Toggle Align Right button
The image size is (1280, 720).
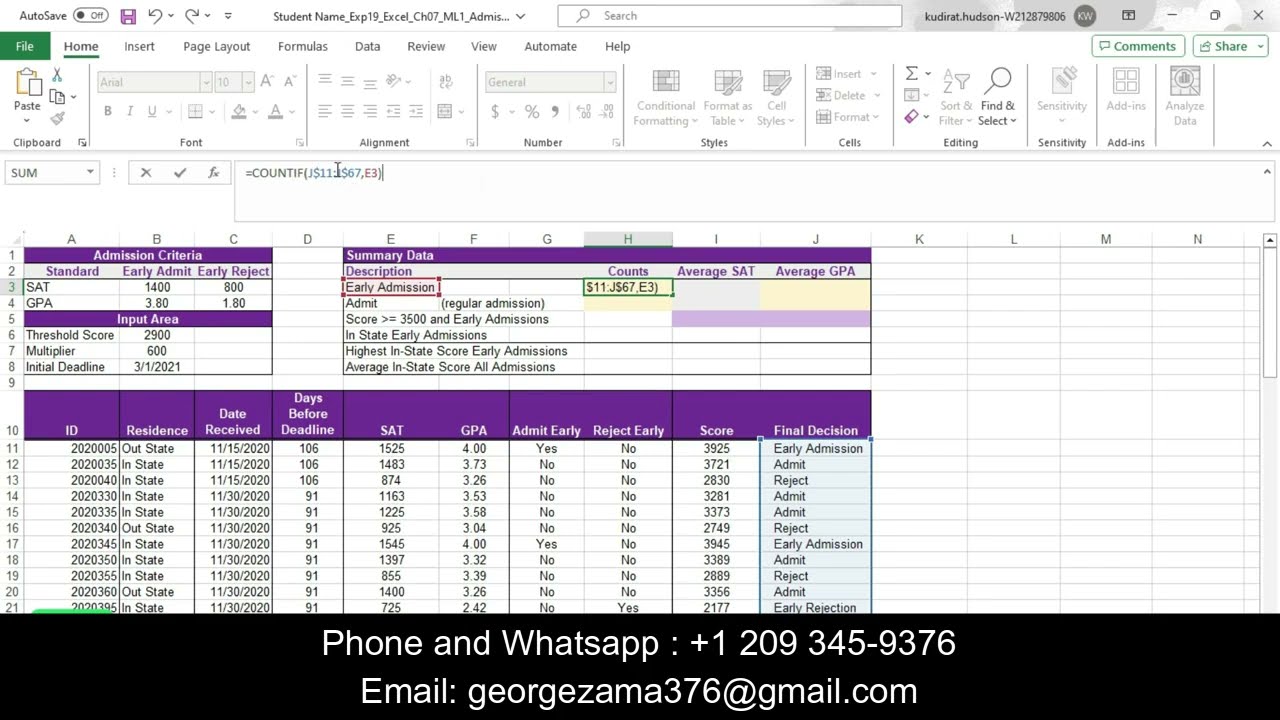pyautogui.click(x=370, y=111)
